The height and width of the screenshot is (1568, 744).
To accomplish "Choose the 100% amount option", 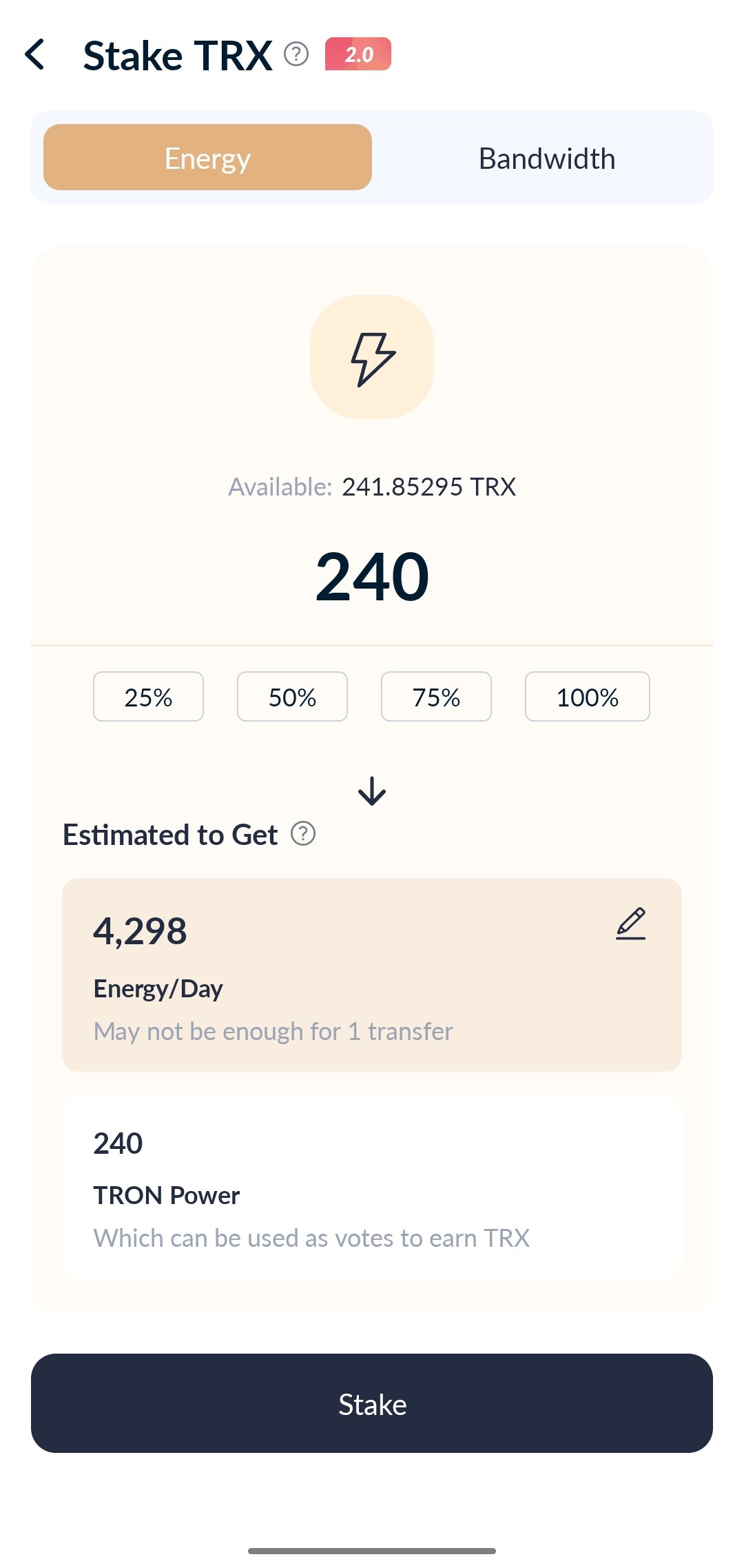I will 587,697.
